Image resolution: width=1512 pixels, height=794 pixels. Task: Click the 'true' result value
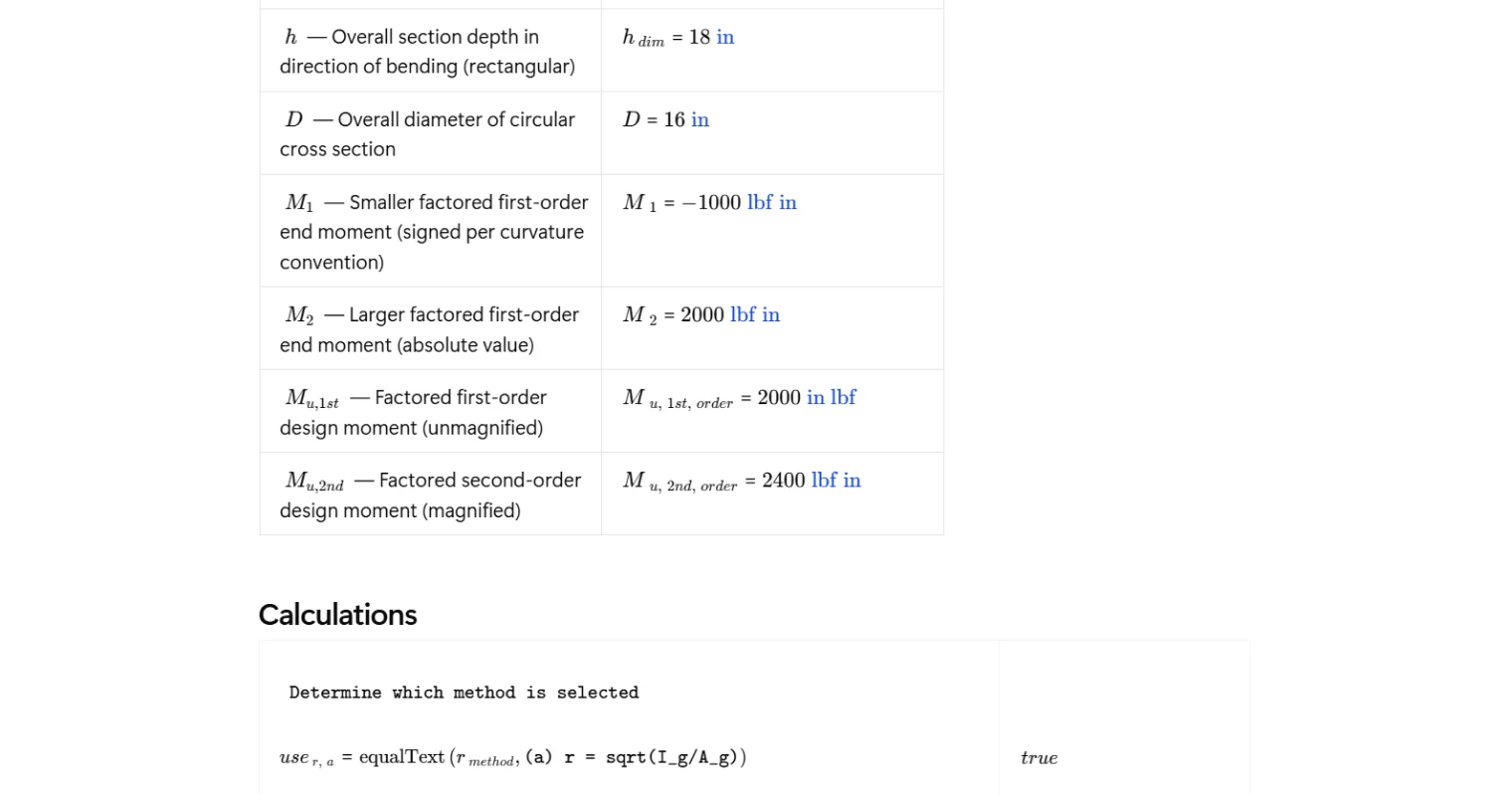[1039, 758]
